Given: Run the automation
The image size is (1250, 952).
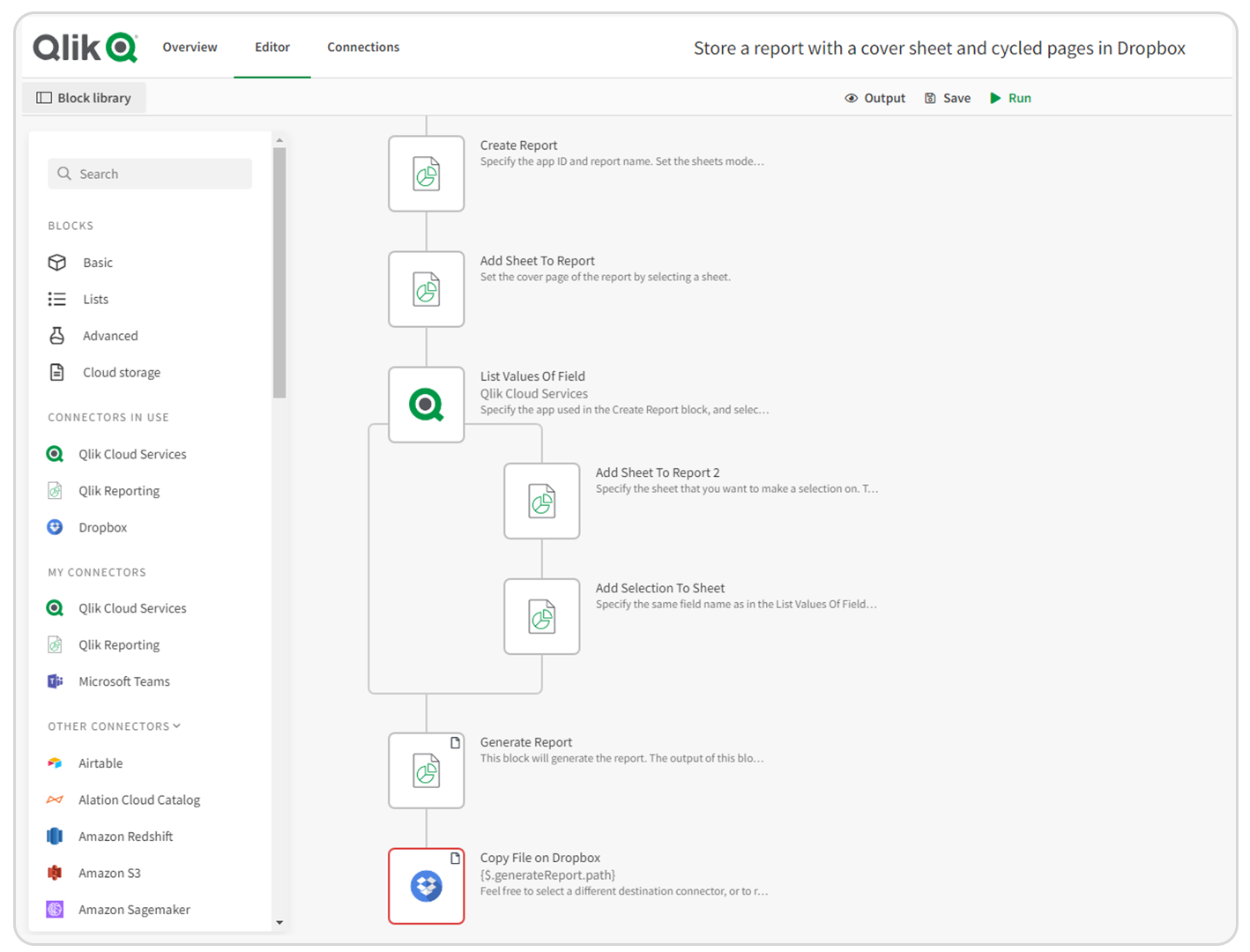Looking at the screenshot, I should click(1010, 98).
